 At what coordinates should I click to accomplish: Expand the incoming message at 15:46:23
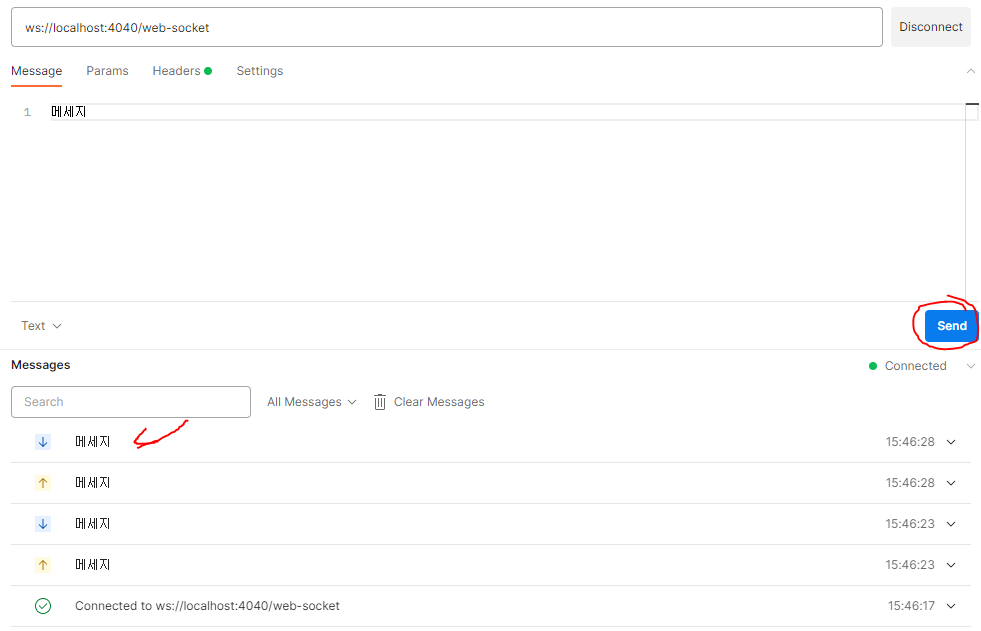(x=951, y=524)
